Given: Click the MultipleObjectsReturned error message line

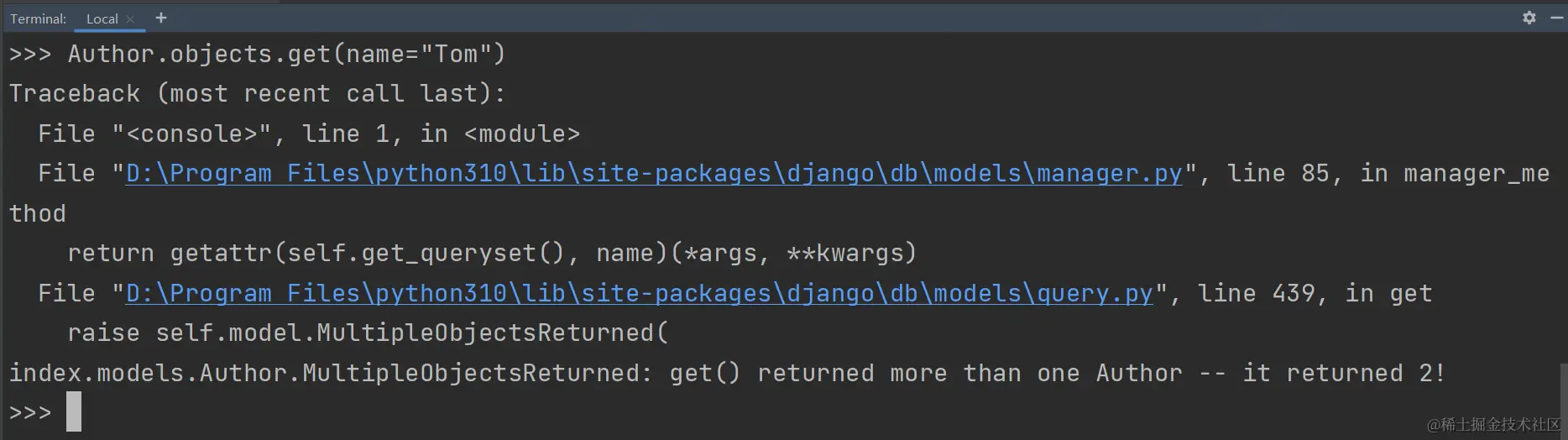Looking at the screenshot, I should point(727,373).
